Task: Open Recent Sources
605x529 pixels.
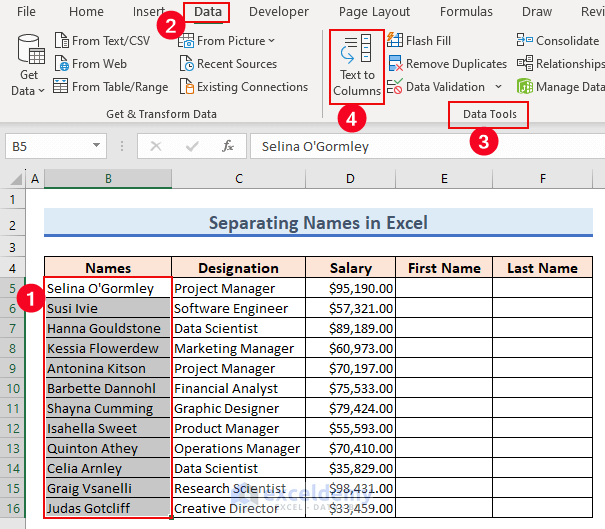Action: point(228,64)
